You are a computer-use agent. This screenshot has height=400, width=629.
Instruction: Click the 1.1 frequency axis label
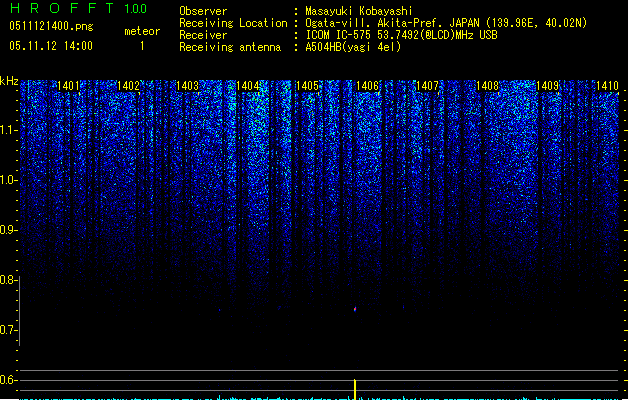coord(8,130)
